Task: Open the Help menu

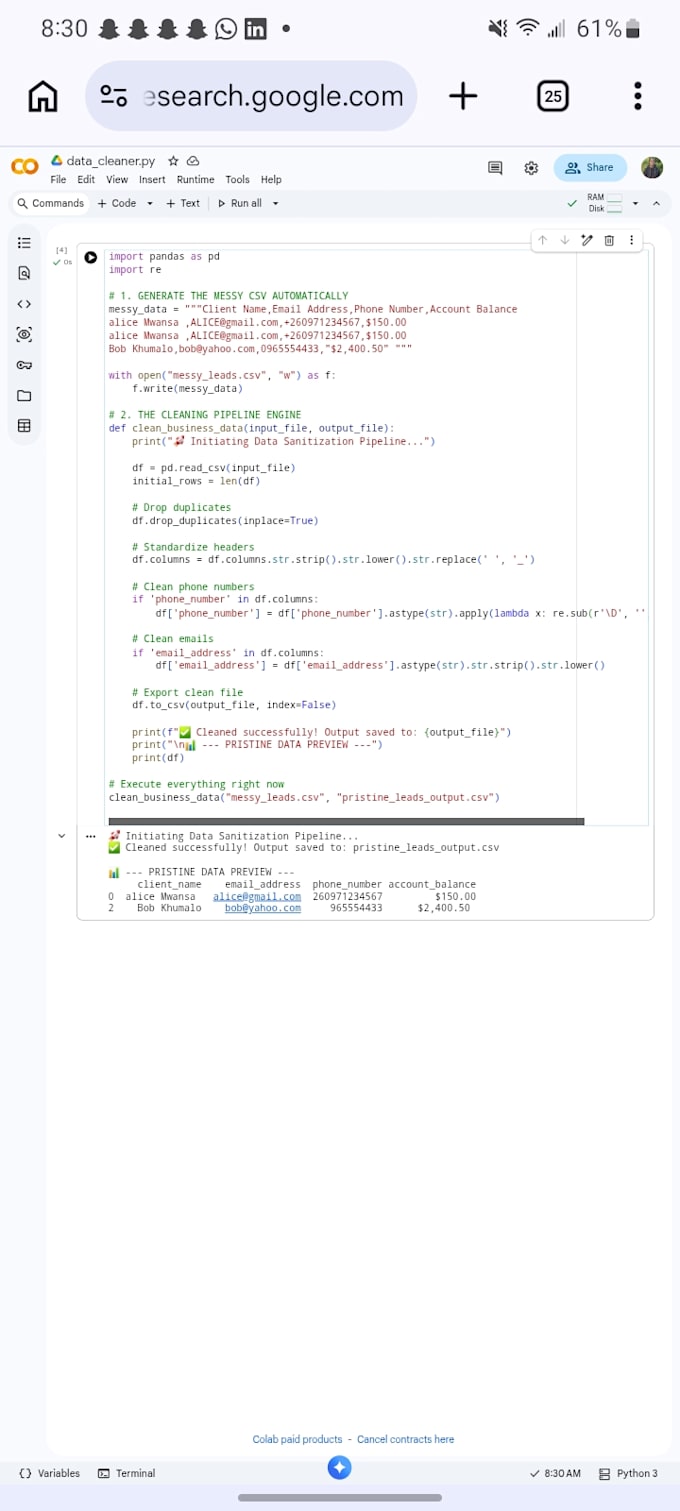Action: coord(271,180)
